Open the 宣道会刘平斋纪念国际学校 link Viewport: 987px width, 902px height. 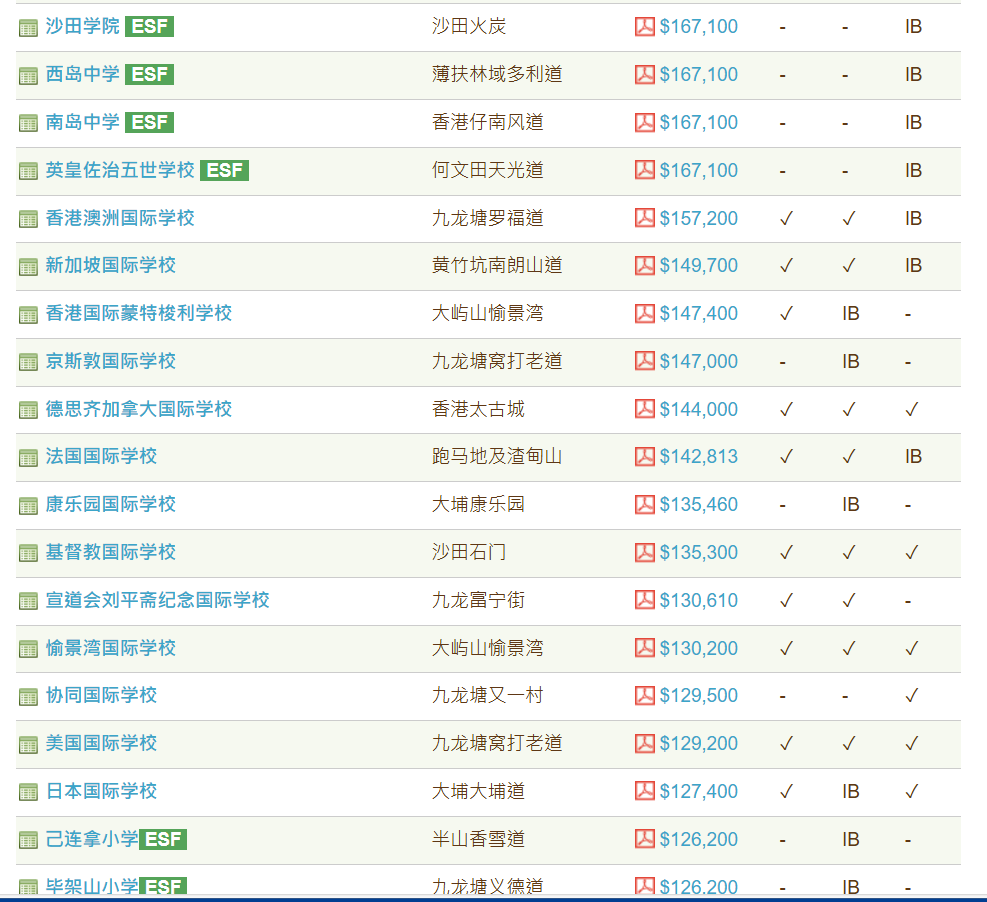pyautogui.click(x=157, y=600)
